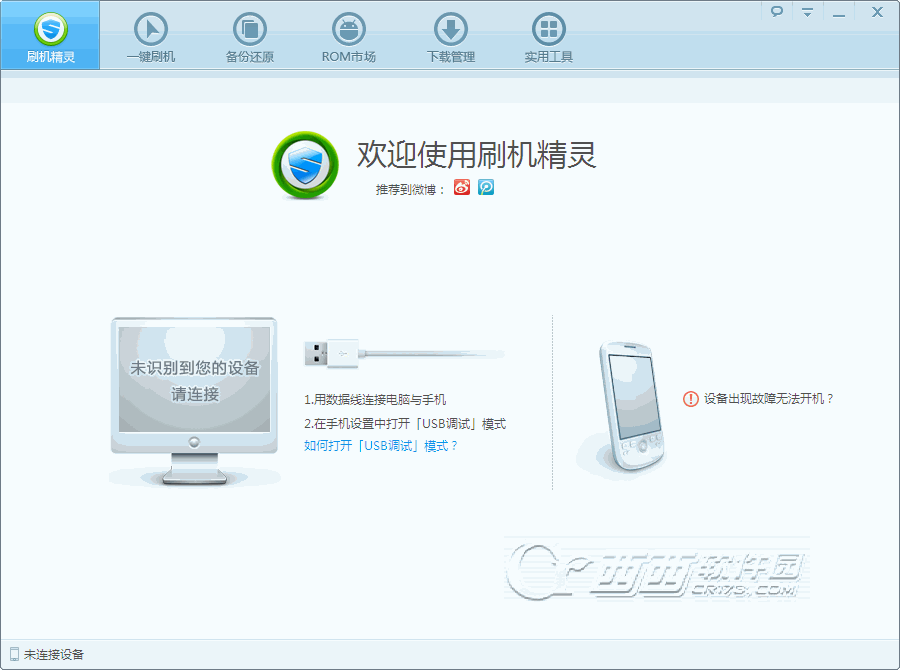
Task: Share to Tencent Weibo via blue icon
Action: click(486, 187)
